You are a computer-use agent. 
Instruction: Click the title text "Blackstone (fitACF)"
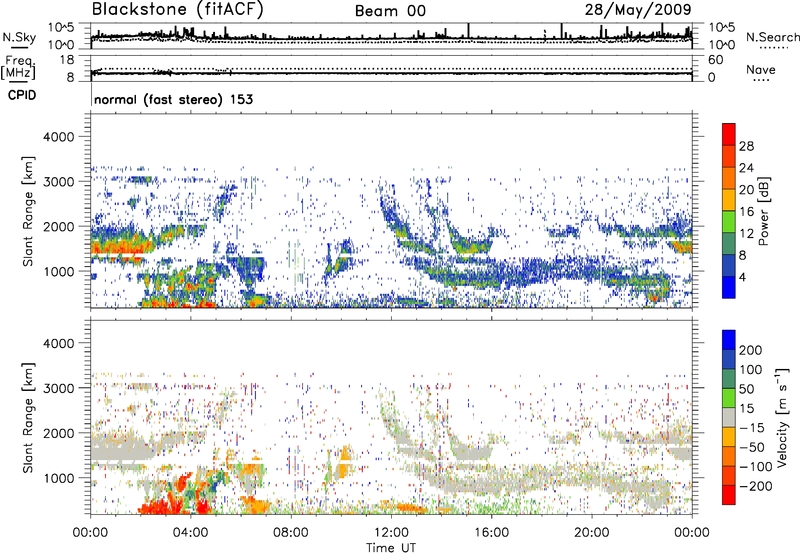point(178,10)
